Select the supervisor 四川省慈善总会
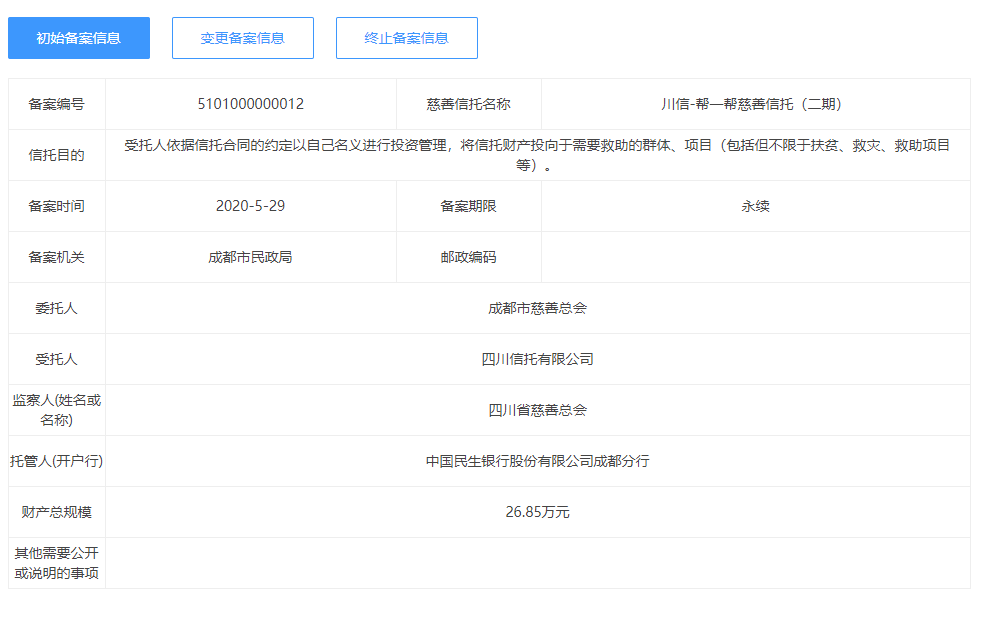 click(537, 410)
